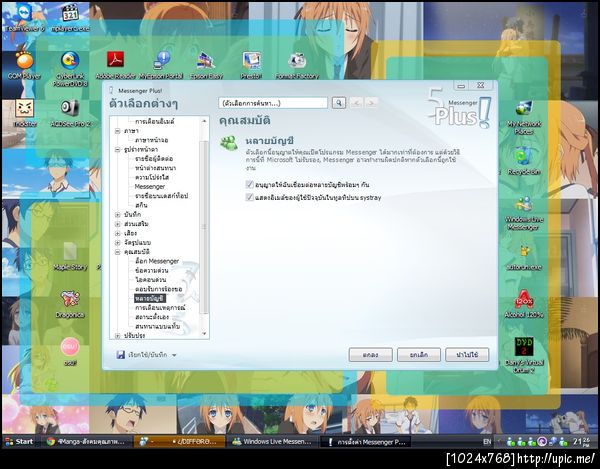Select the Recycle Bin desktop icon
This screenshot has height=469, width=600.
pyautogui.click(x=524, y=161)
